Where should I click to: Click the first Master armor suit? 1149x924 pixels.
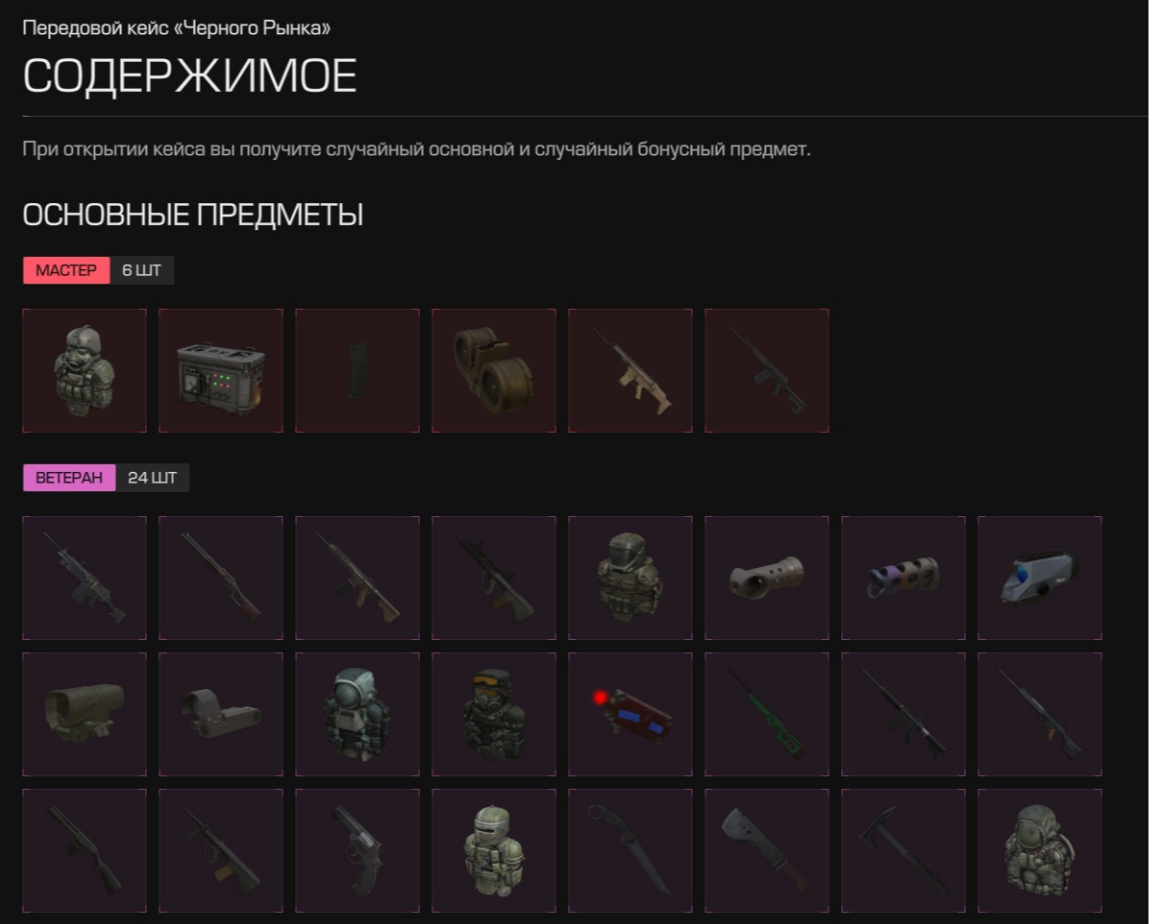(x=84, y=371)
